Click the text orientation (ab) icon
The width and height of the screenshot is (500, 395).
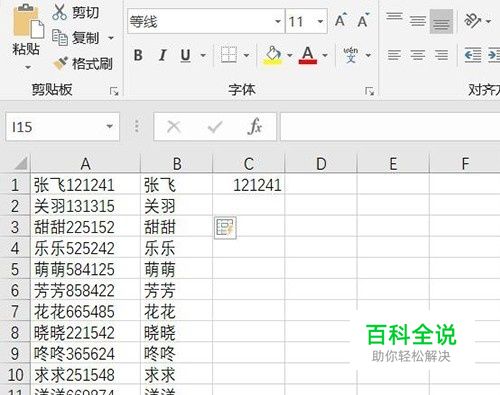pyautogui.click(x=472, y=21)
